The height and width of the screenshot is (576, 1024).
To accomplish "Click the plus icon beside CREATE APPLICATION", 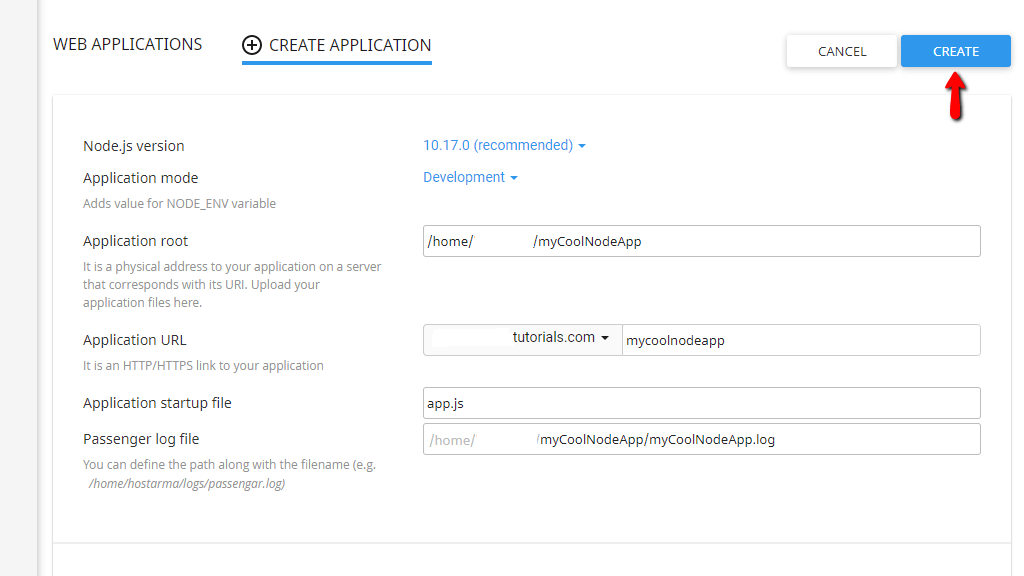I will coord(251,45).
